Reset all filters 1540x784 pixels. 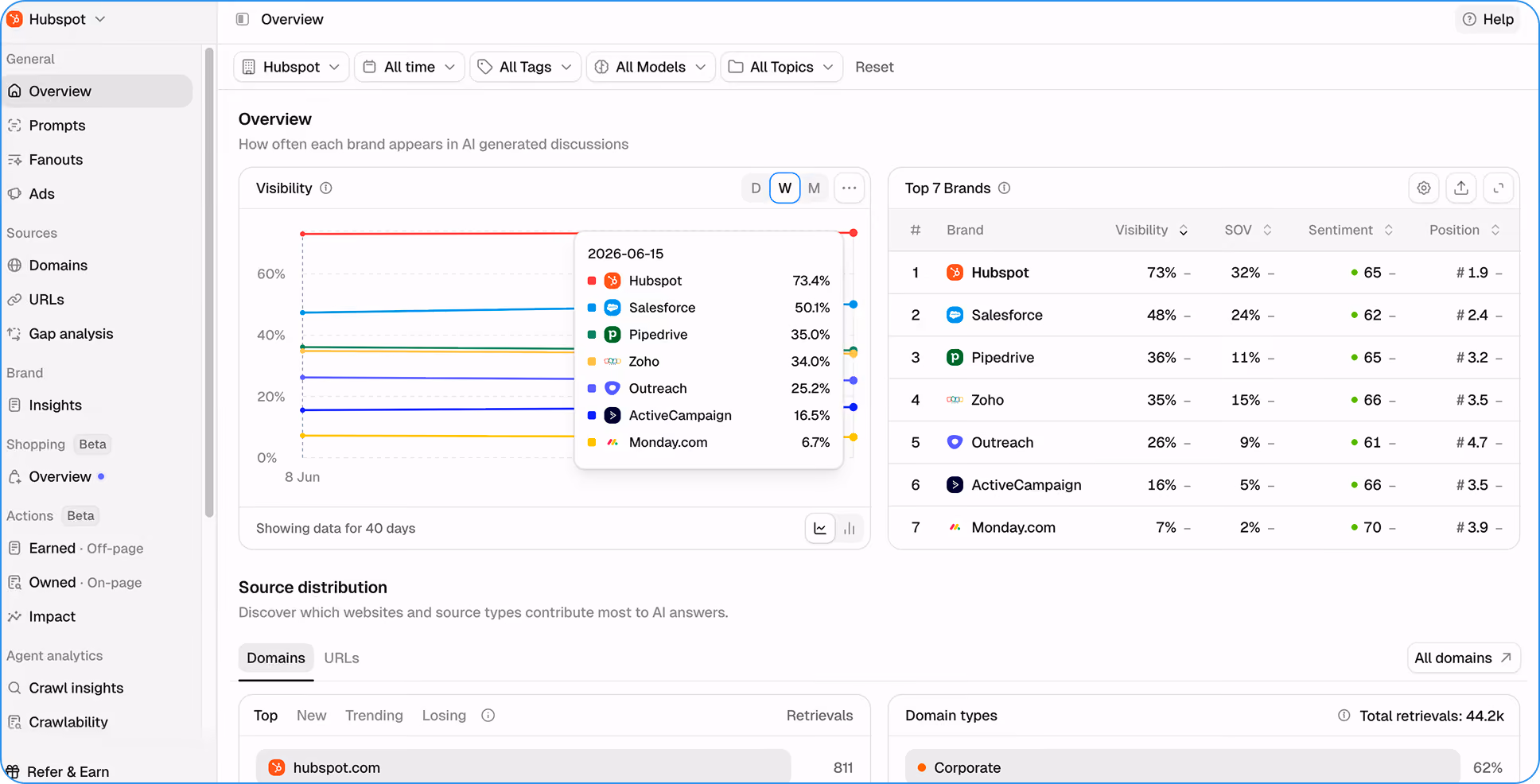[x=874, y=67]
